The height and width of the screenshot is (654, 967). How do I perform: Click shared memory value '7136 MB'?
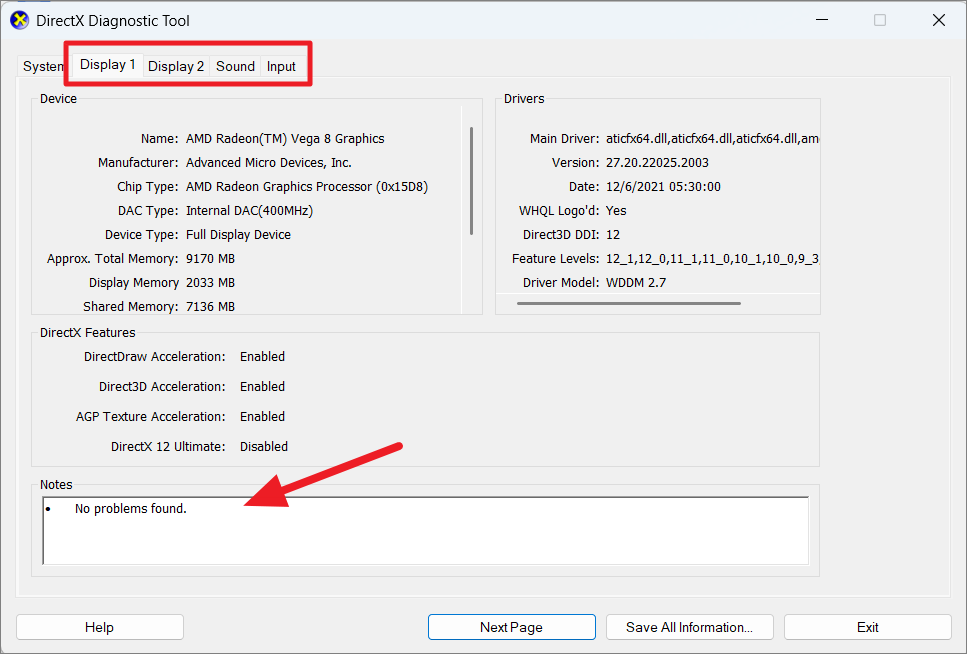tap(210, 307)
